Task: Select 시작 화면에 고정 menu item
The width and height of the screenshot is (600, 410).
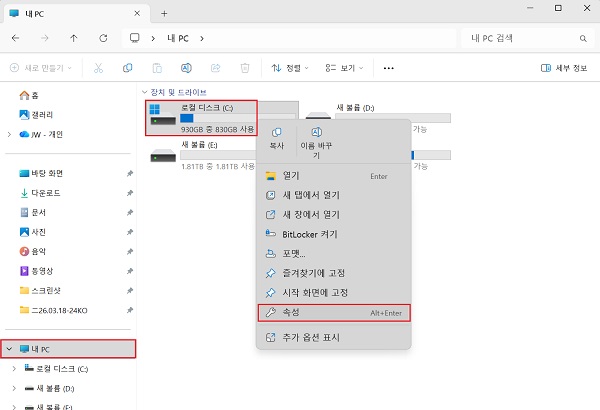Action: click(334, 293)
